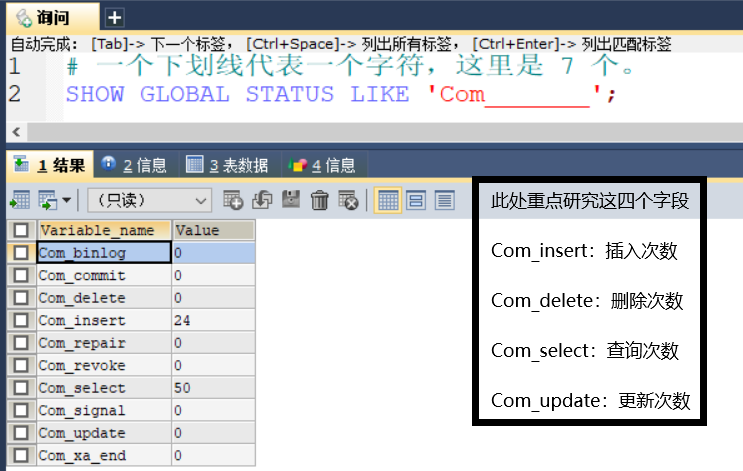Switch to the 1 结果 tab

pos(50,165)
